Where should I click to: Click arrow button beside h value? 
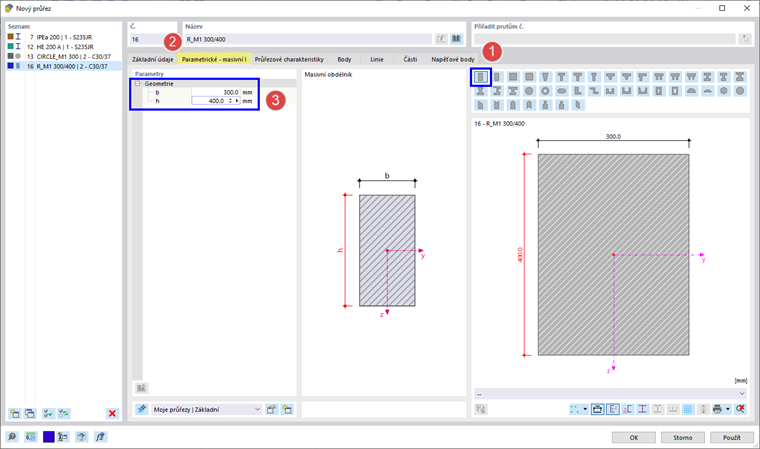(x=237, y=101)
